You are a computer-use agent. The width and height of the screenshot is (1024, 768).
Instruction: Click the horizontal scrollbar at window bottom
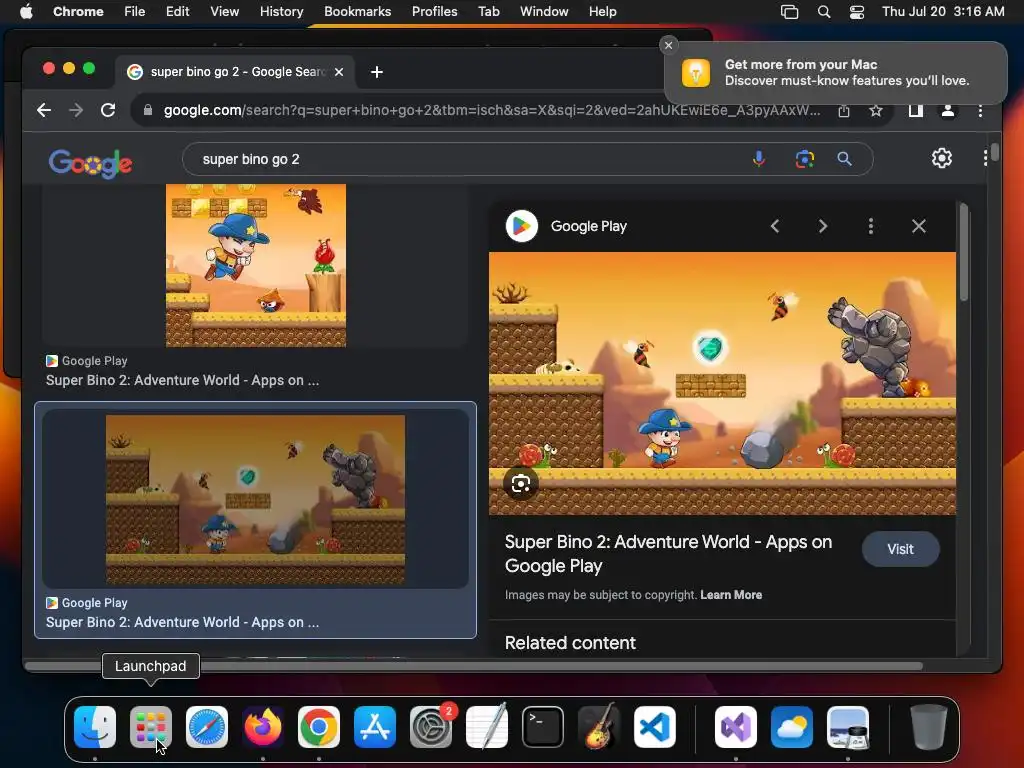473,666
